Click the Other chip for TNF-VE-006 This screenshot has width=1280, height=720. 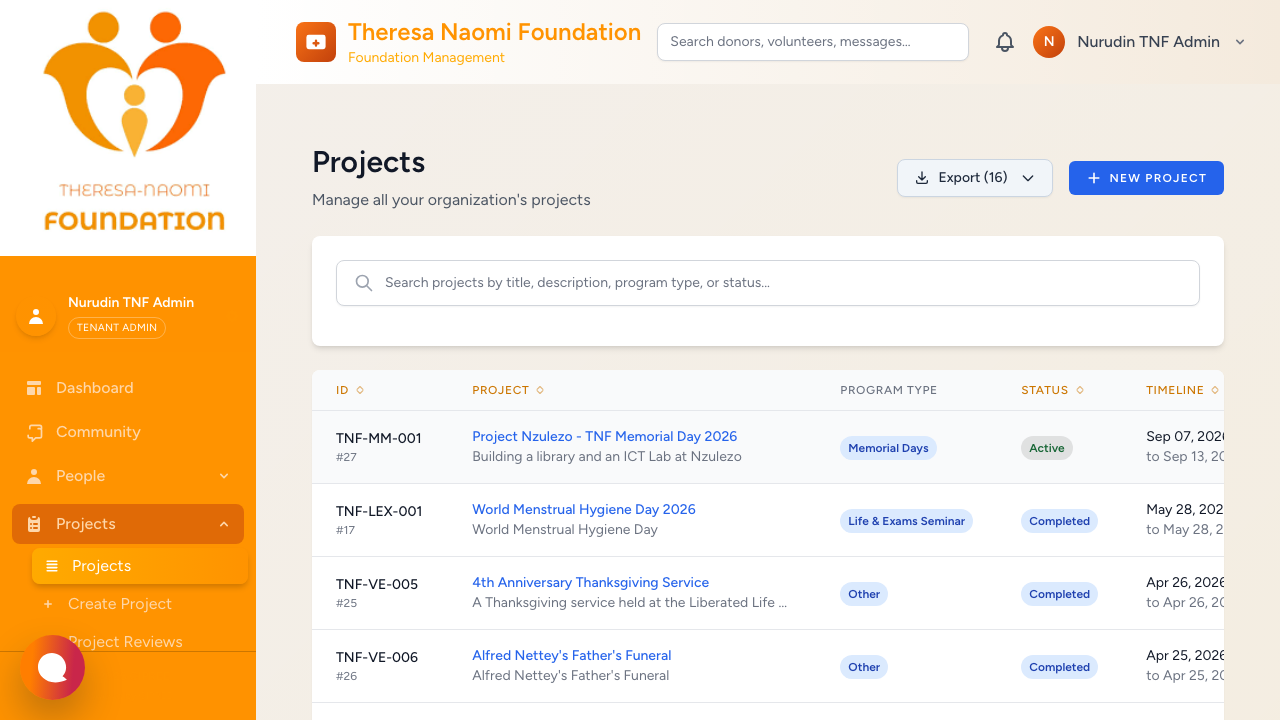point(864,667)
